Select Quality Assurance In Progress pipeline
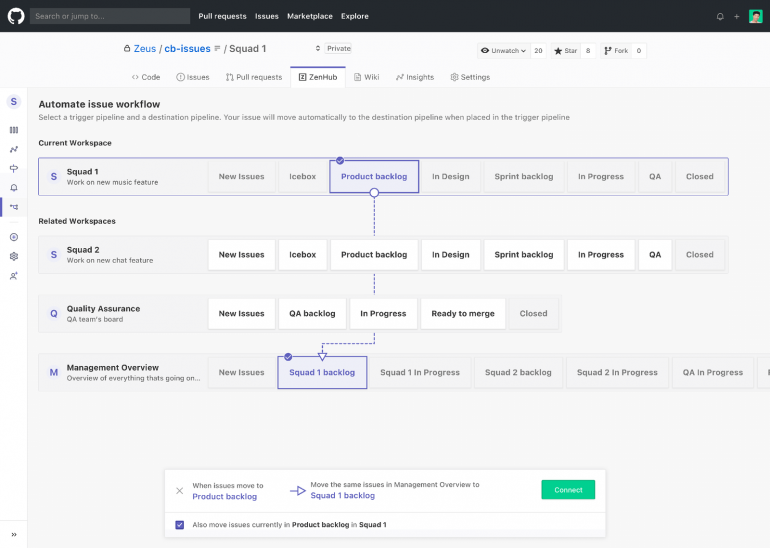 click(383, 313)
